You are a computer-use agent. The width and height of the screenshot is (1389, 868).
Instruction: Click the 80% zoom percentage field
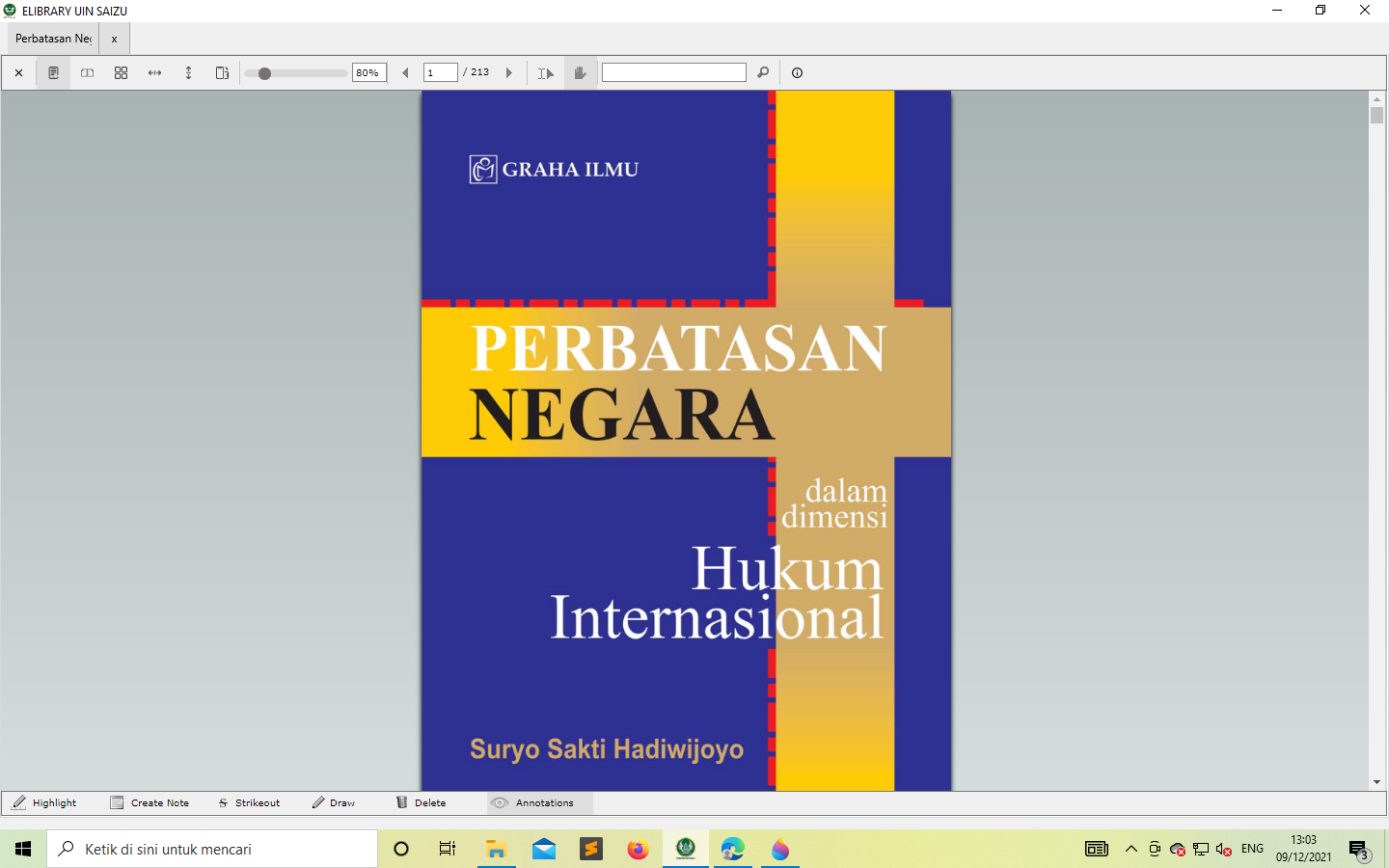(x=369, y=73)
